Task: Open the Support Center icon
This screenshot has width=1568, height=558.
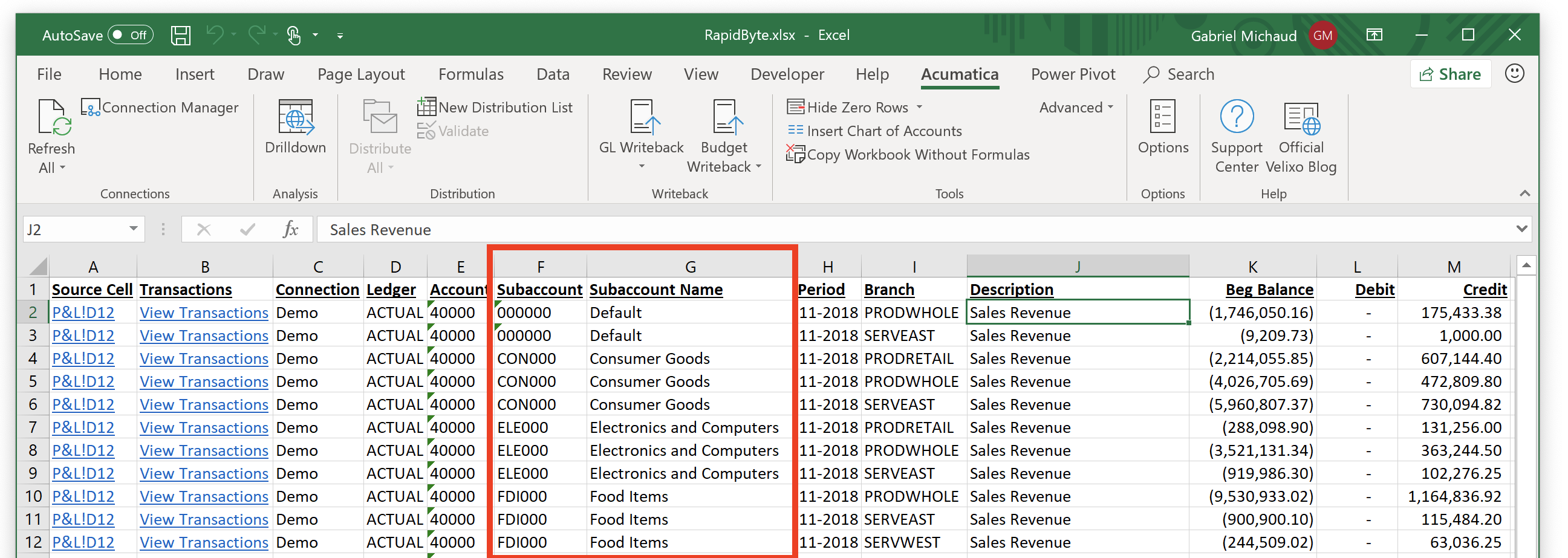Action: [1236, 117]
